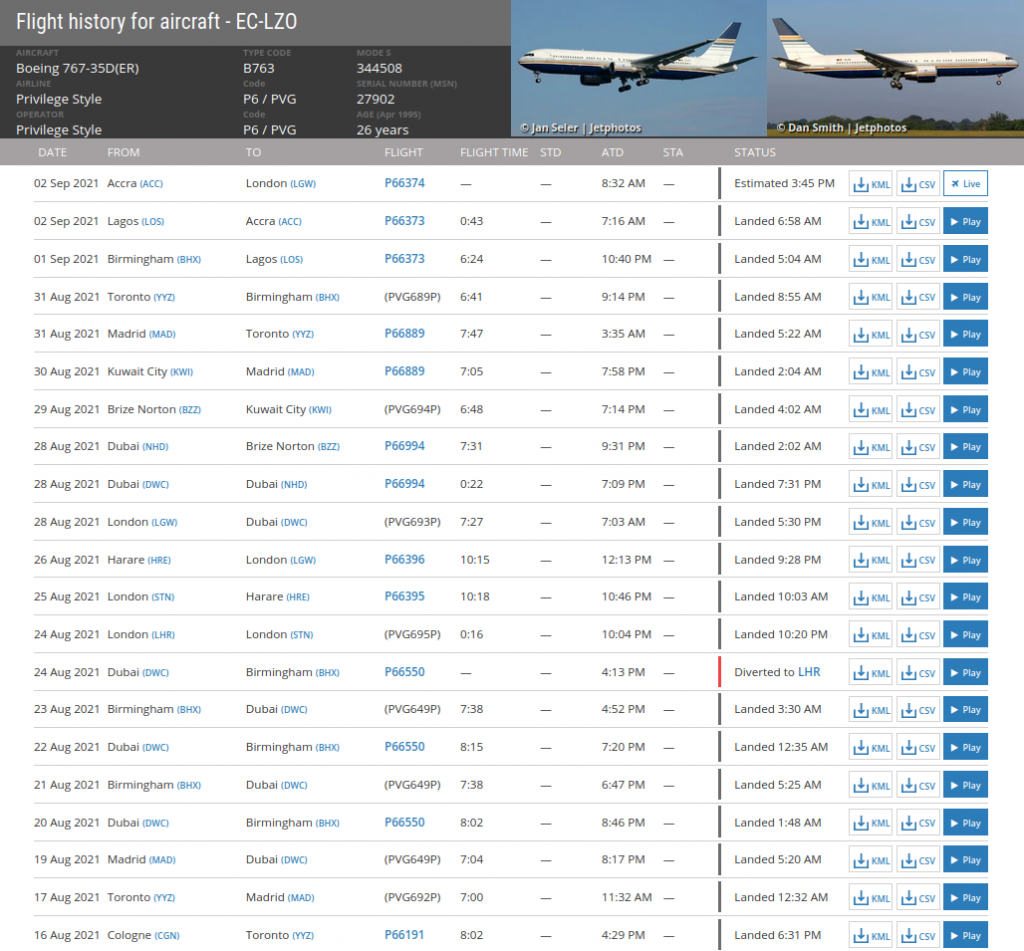Select status text 'Estimated 3:45 PM'
1024x951 pixels.
(x=784, y=184)
